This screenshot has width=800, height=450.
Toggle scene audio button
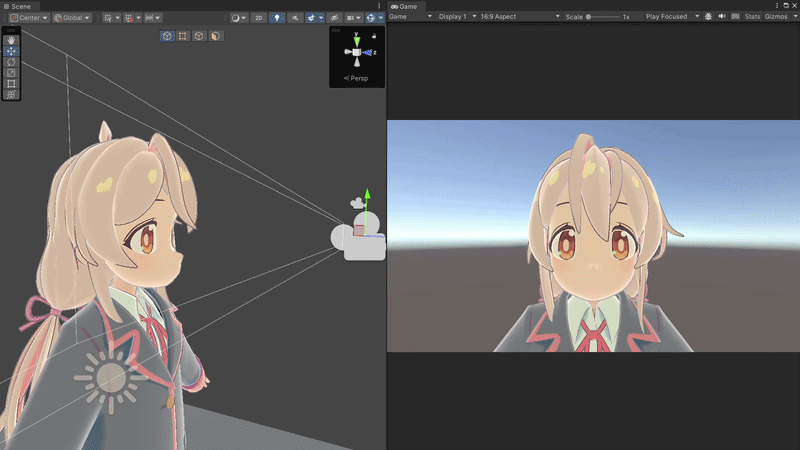[295, 18]
